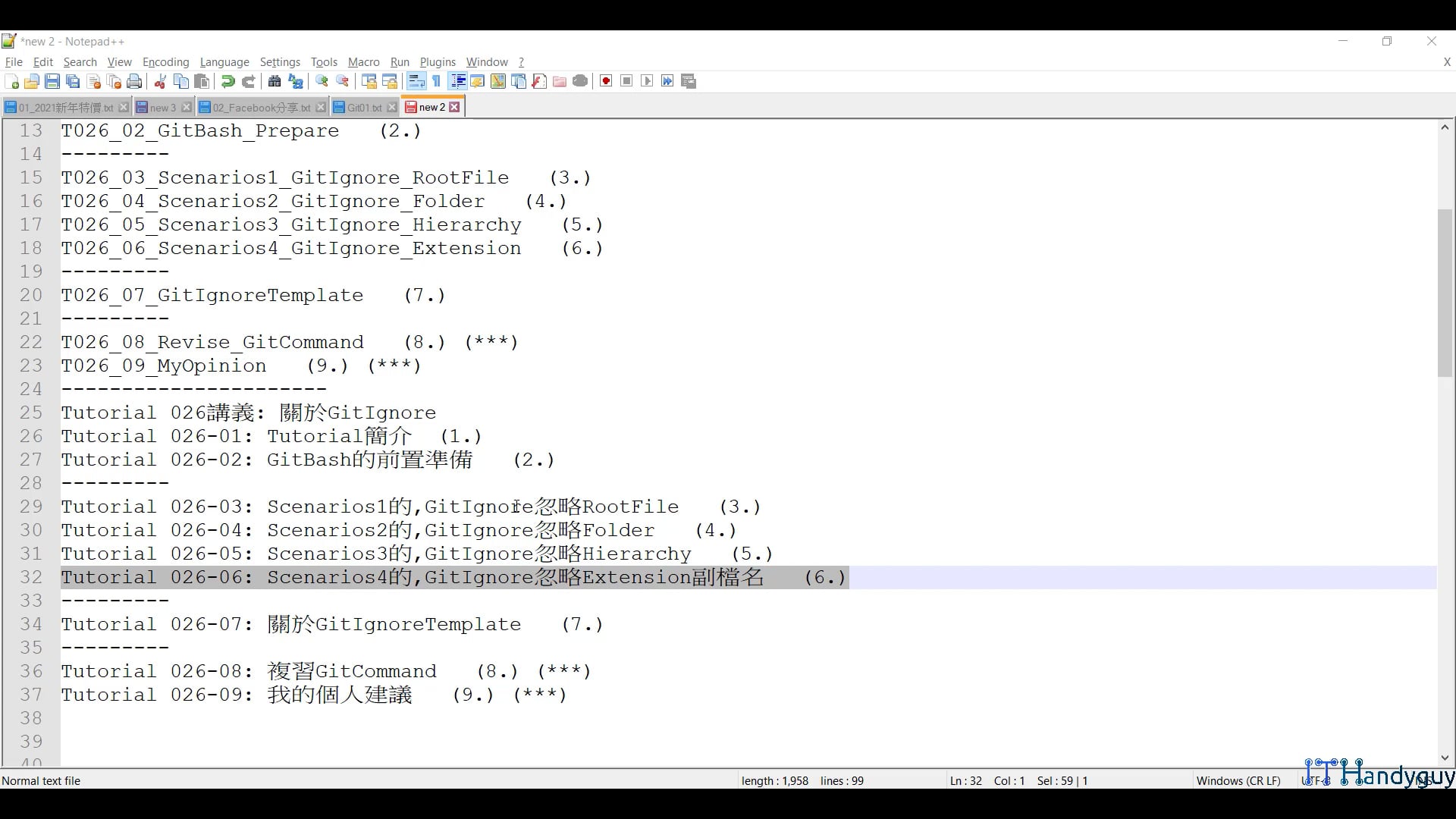
Task: Print the current document
Action: (x=134, y=81)
